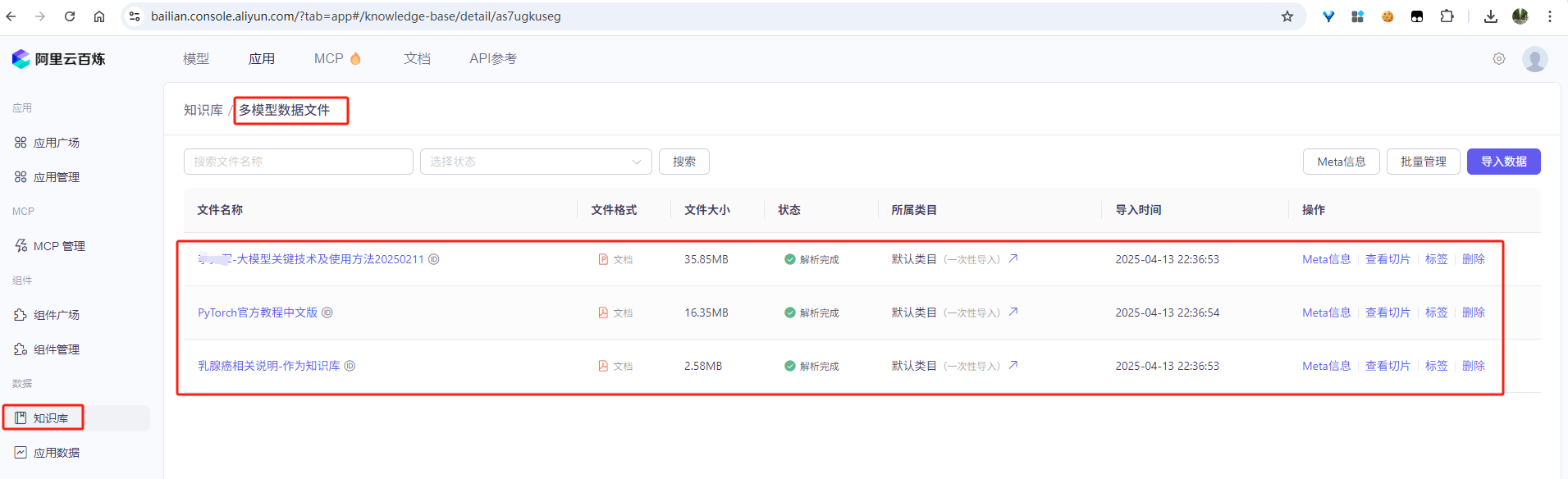The image size is (1568, 479).
Task: Click 删除 in the PyTorch row
Action: tap(1474, 312)
